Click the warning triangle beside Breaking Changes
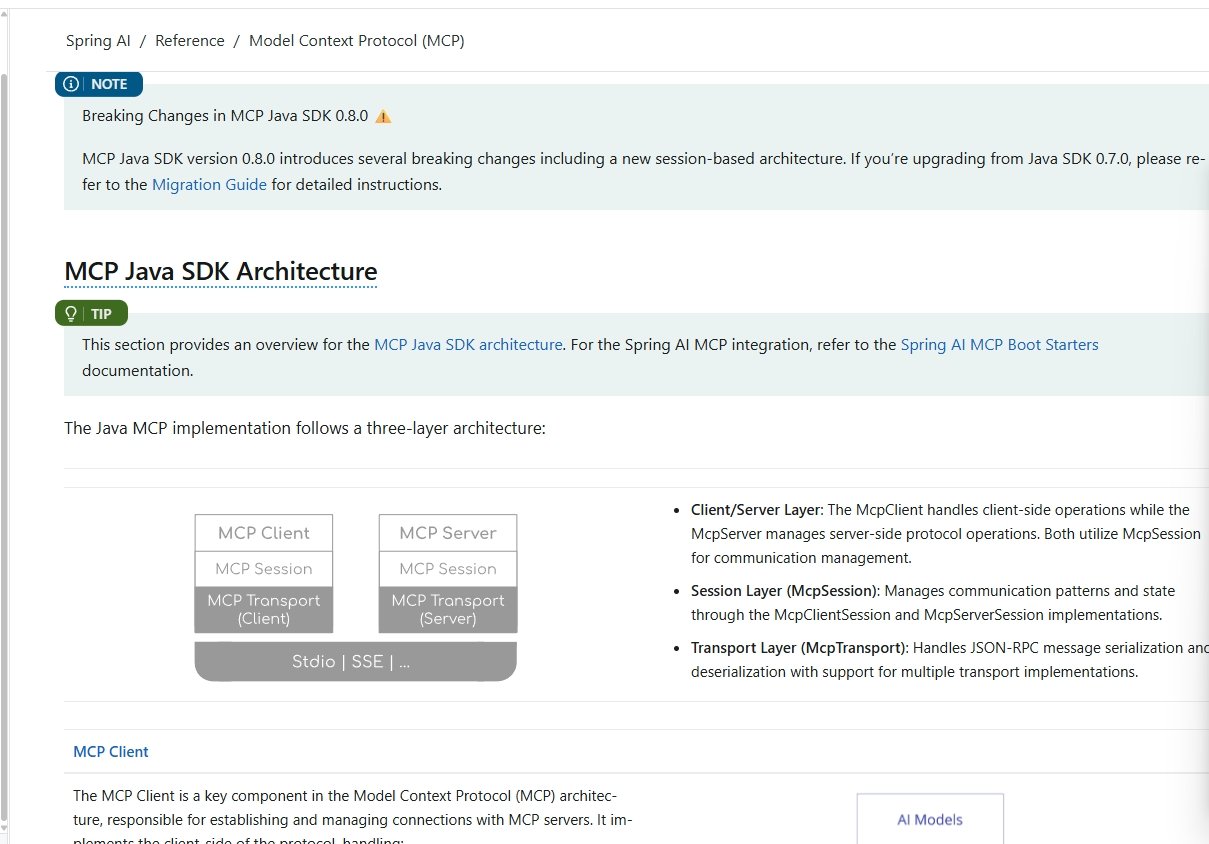1209x844 pixels. coord(383,116)
